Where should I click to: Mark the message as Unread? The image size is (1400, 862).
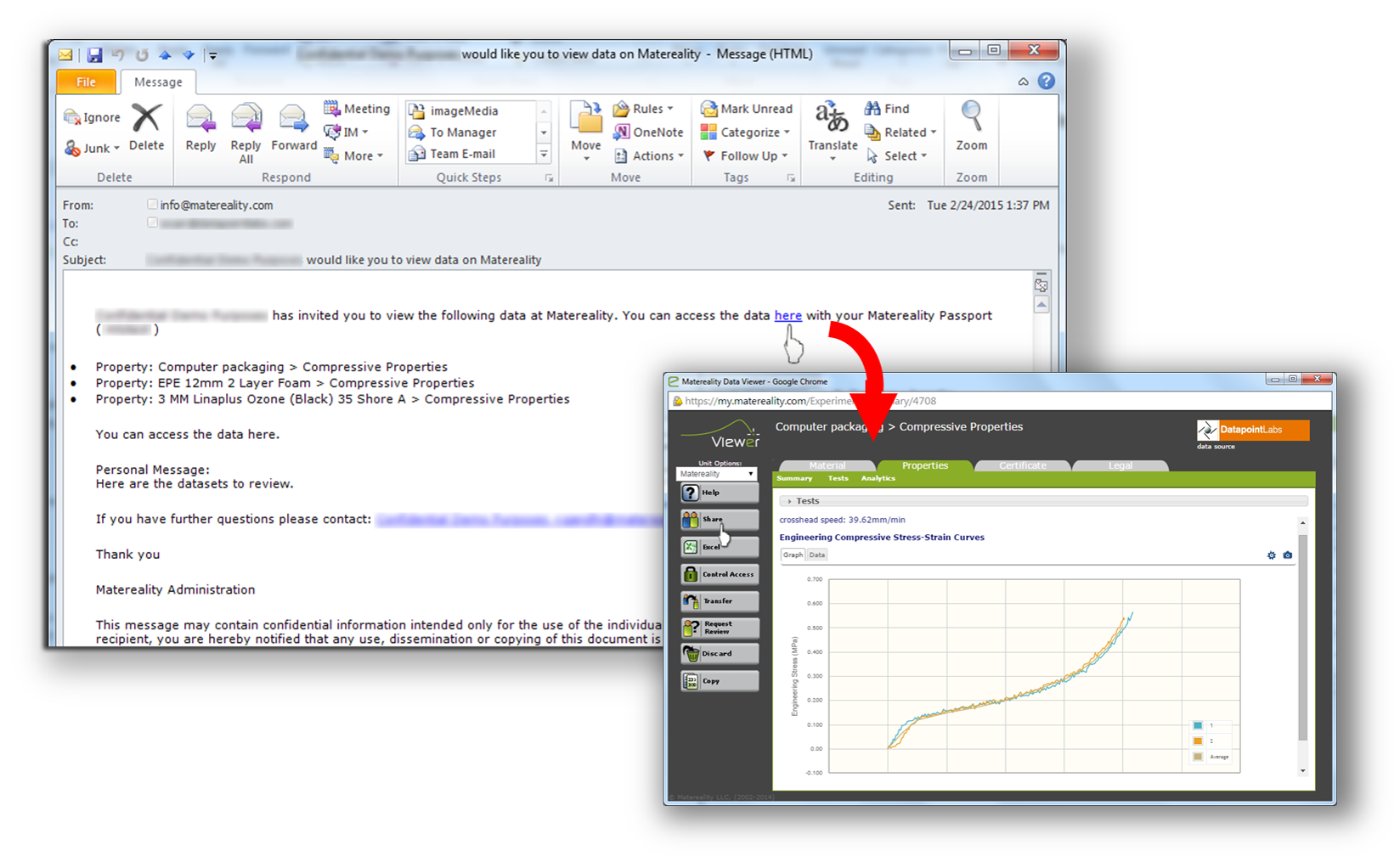746,109
